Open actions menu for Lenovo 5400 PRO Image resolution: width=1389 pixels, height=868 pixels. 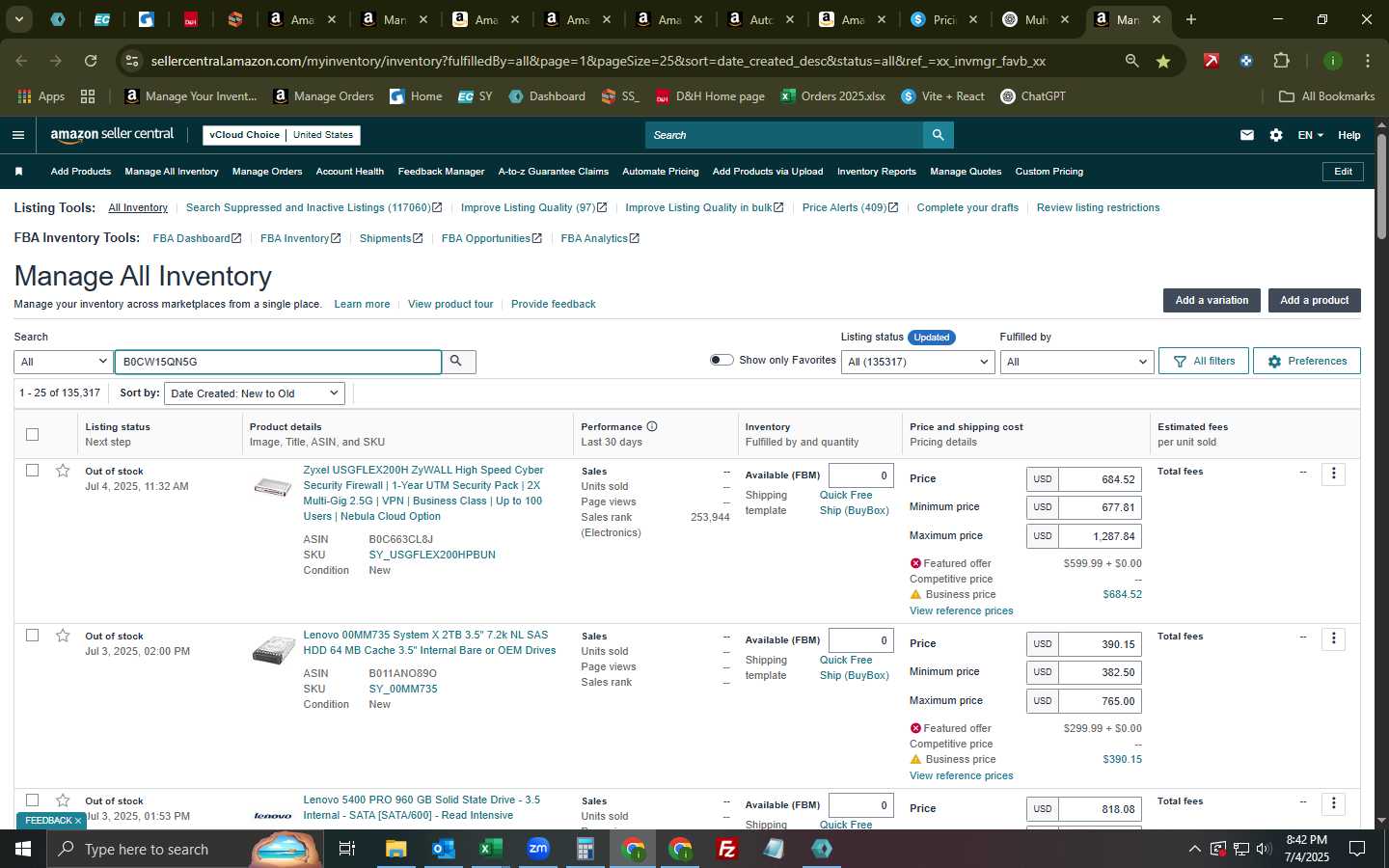[x=1333, y=803]
